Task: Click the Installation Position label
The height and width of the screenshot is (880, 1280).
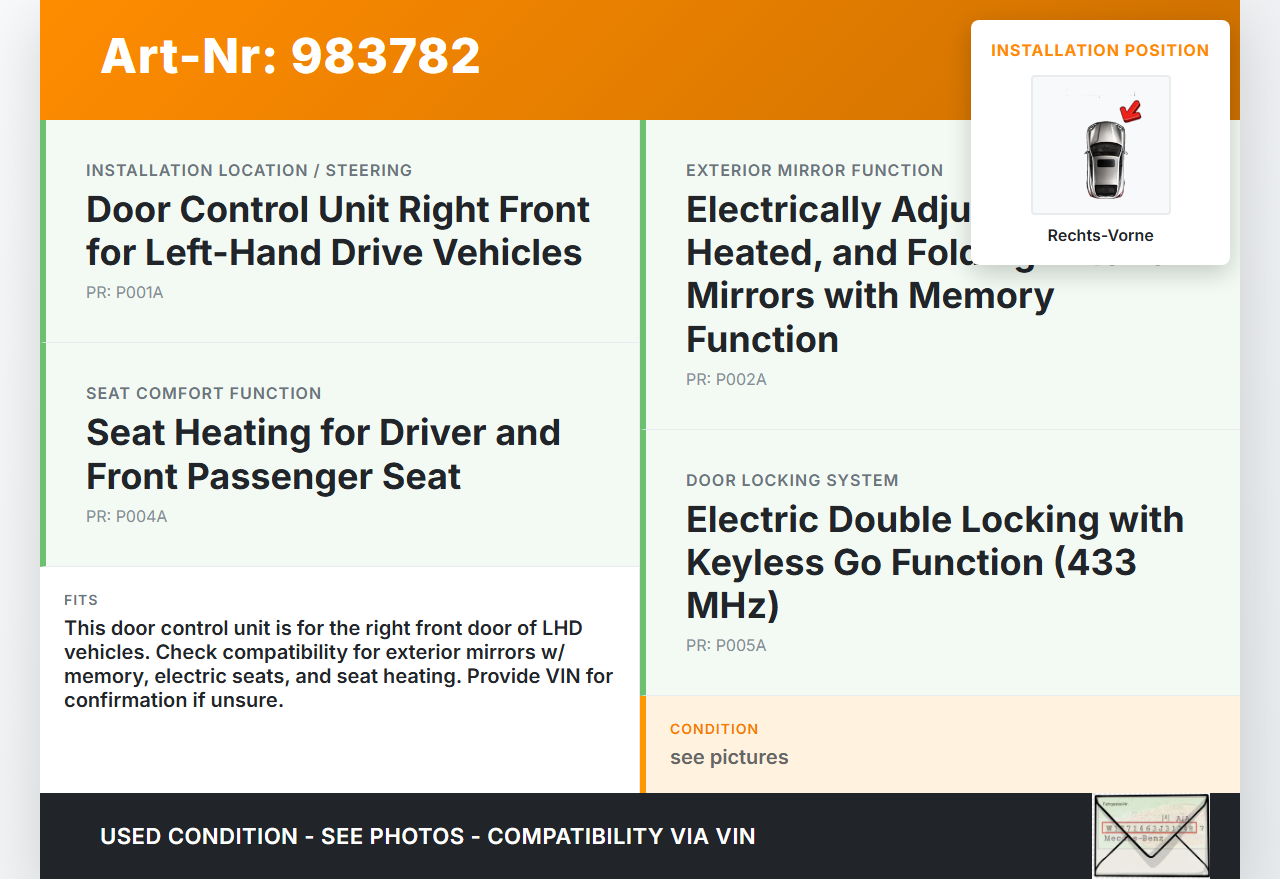Action: click(1100, 50)
